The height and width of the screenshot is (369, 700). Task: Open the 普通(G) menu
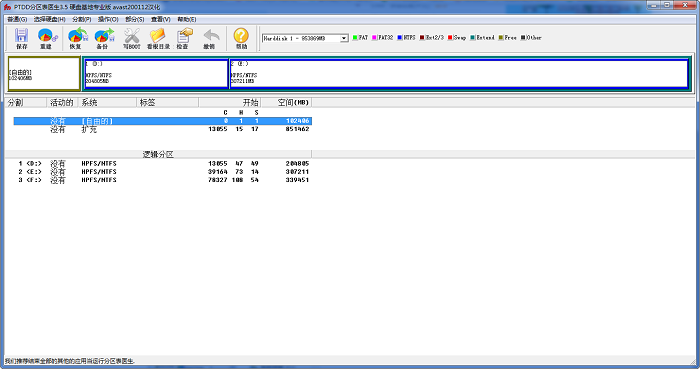coord(17,19)
